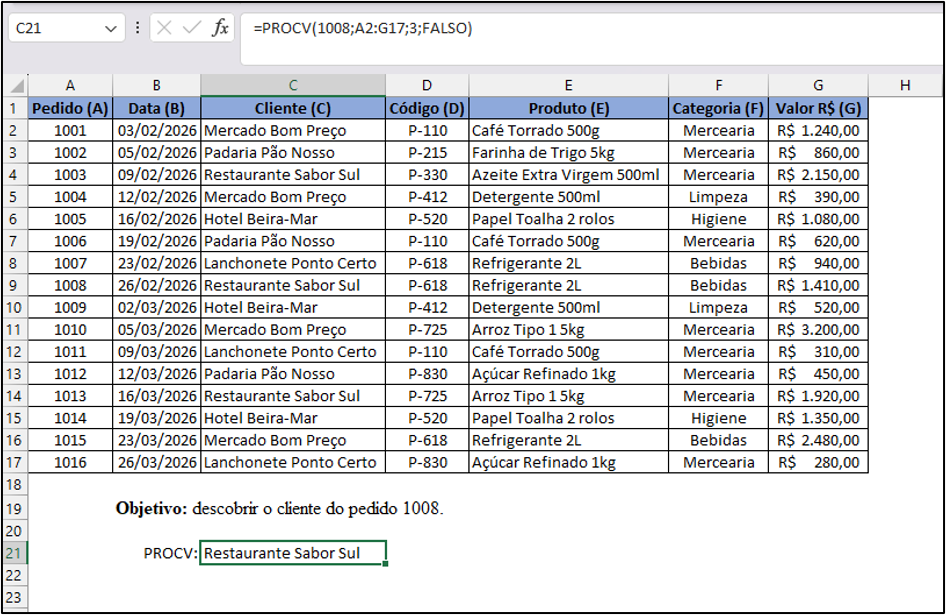The width and height of the screenshot is (946, 615).
Task: Select column C header
Action: pos(293,85)
